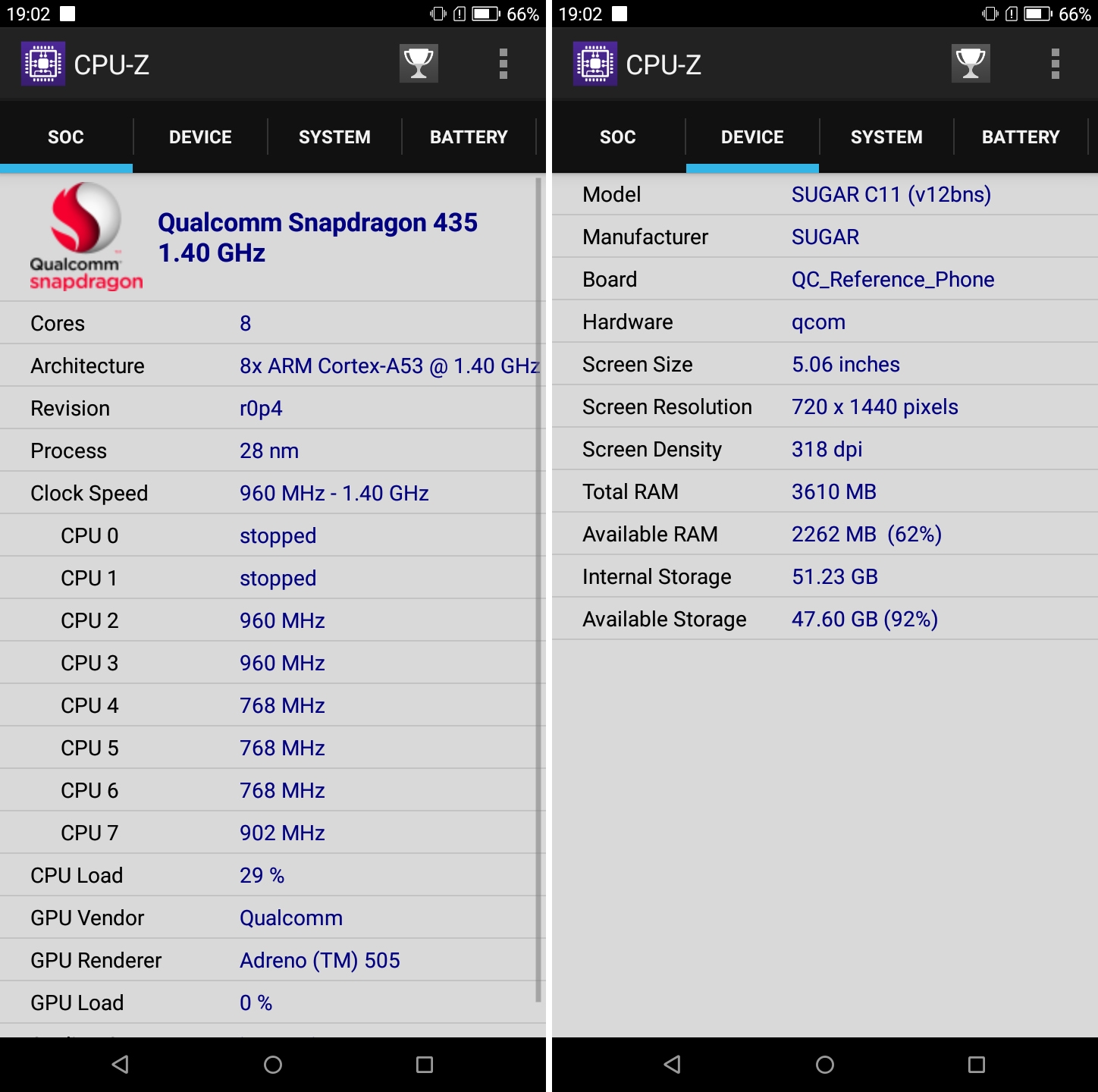This screenshot has height=1092, width=1098.
Task: Open overflow menu in left CPU-Z screen
Action: (x=503, y=64)
